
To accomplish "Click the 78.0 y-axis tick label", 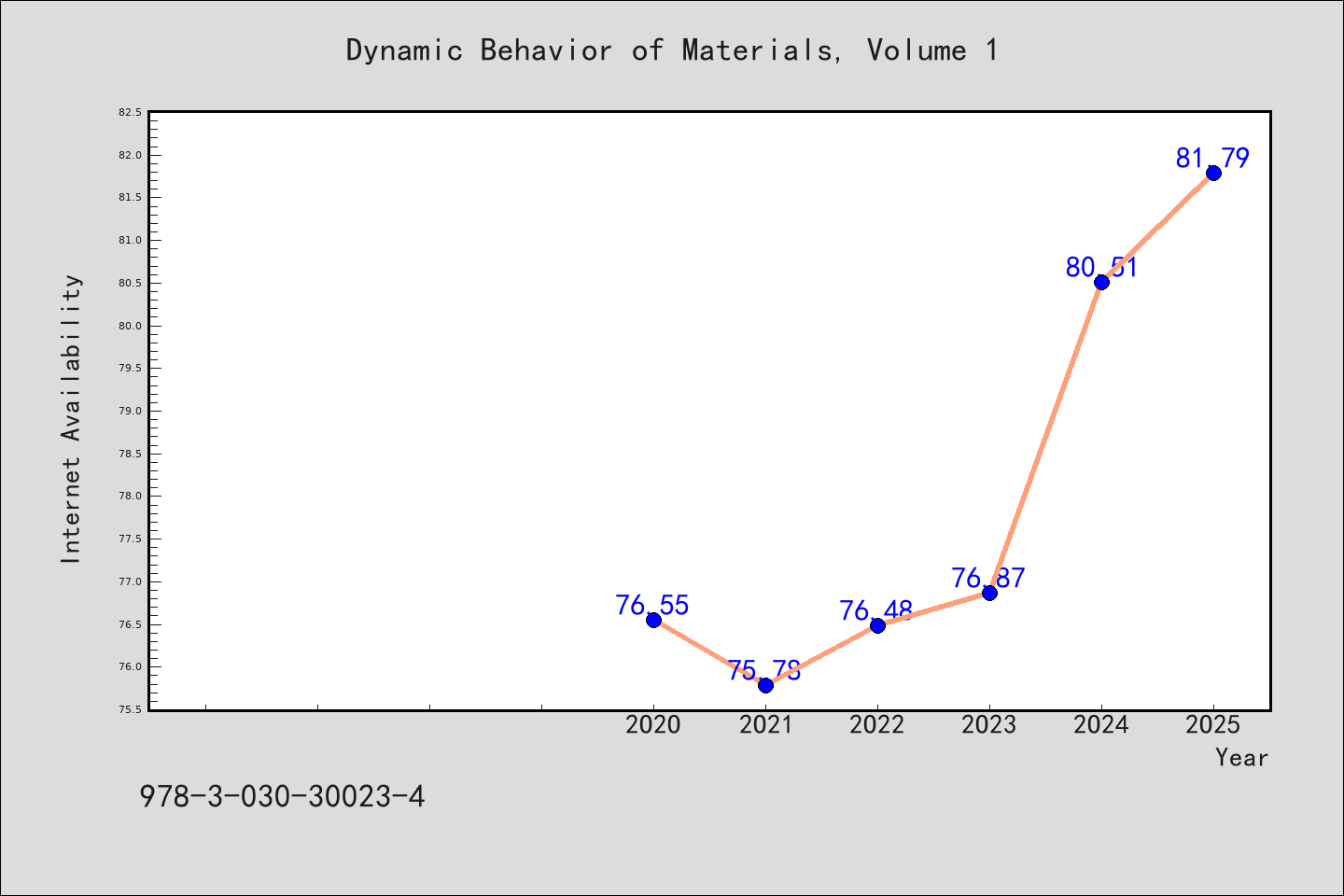I will (x=131, y=496).
